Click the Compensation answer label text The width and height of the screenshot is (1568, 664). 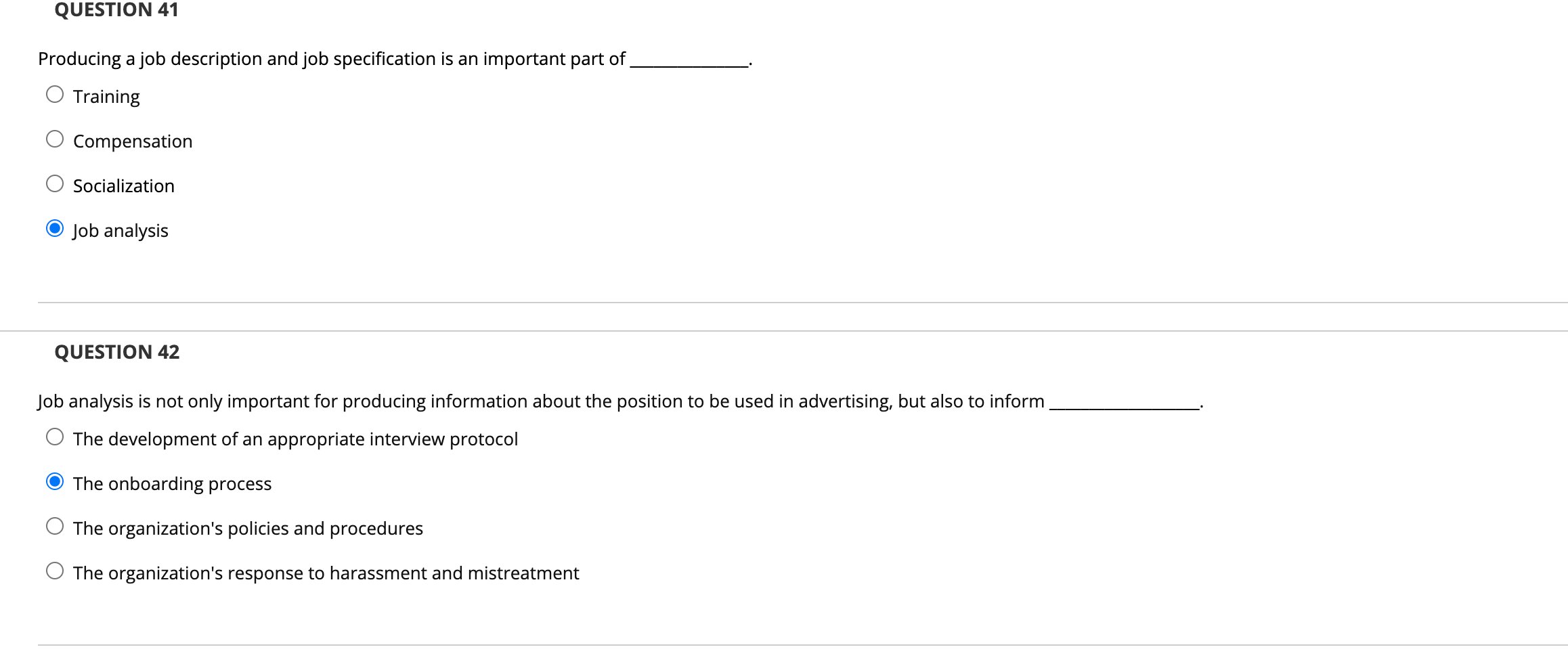coord(133,141)
